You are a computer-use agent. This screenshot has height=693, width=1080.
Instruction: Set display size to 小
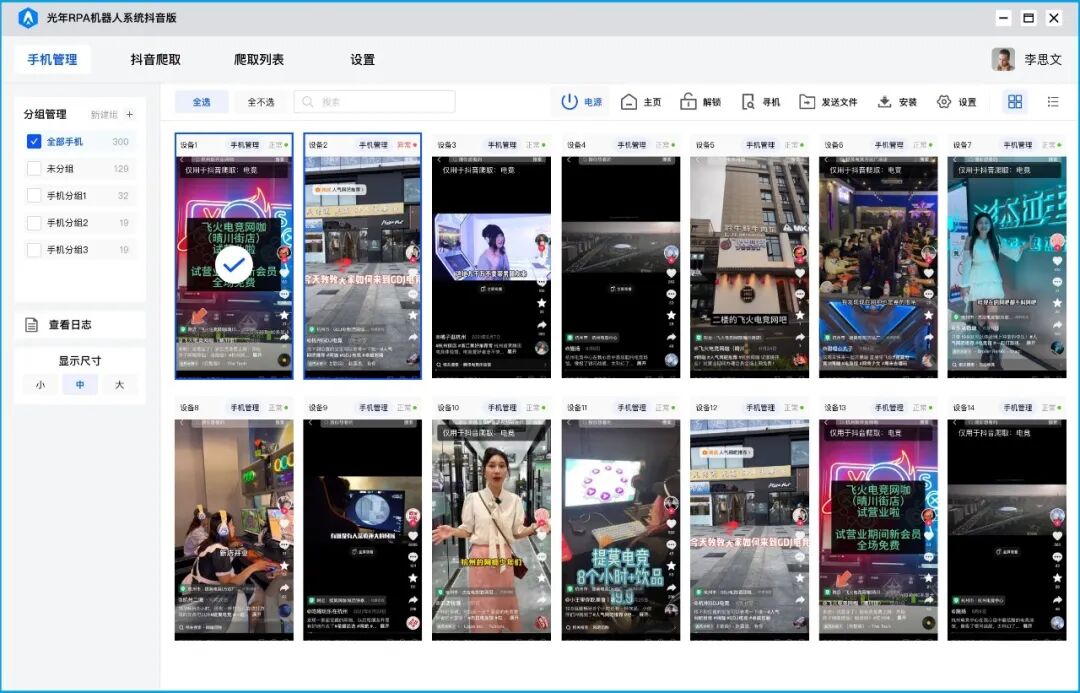click(41, 384)
